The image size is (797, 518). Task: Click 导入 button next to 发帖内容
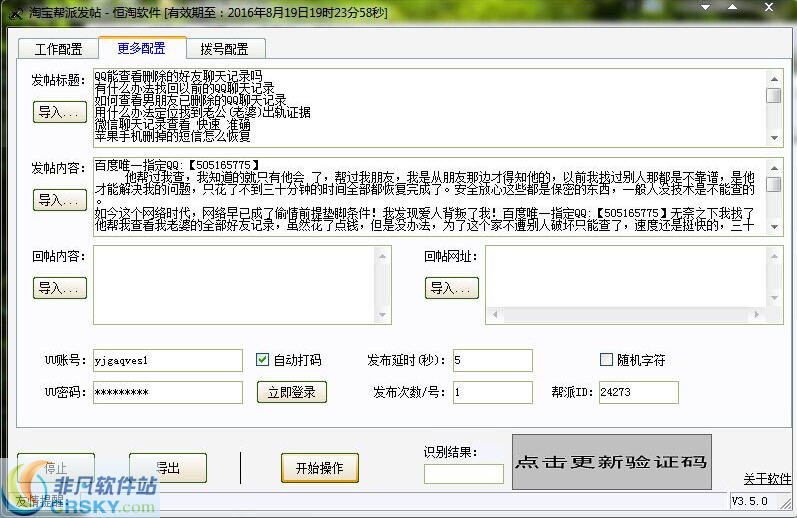60,200
